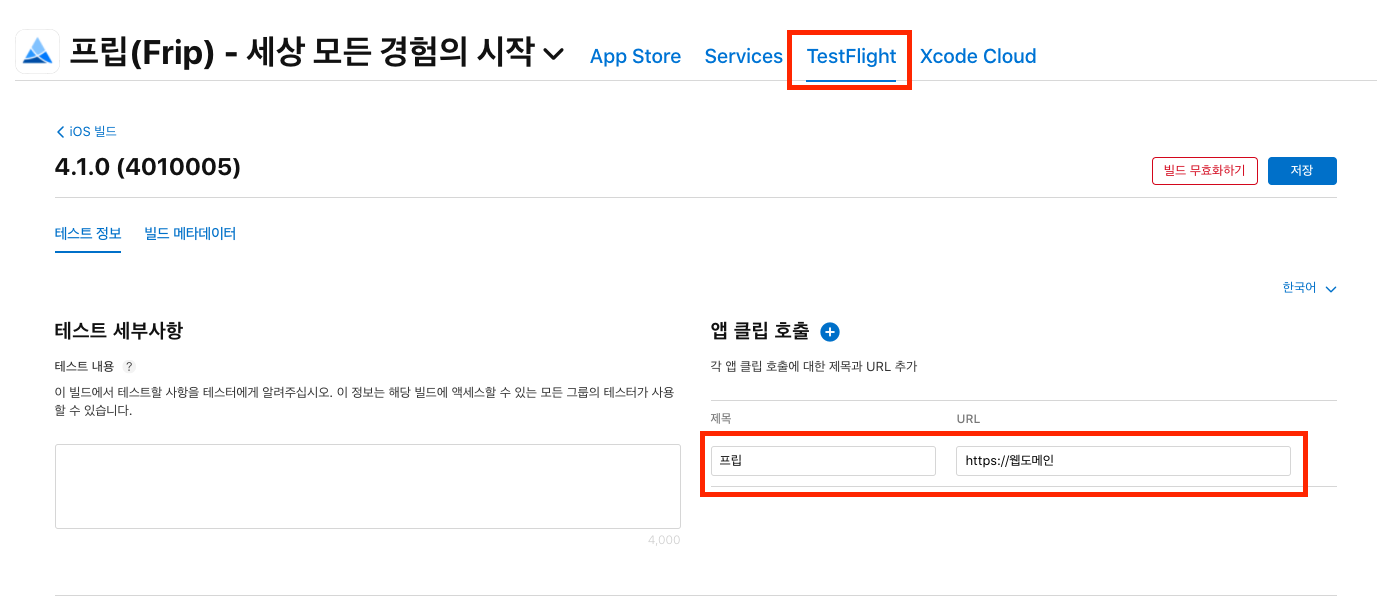Image resolution: width=1396 pixels, height=596 pixels.
Task: Open the app name dropdown chevron
Action: pyautogui.click(x=554, y=54)
